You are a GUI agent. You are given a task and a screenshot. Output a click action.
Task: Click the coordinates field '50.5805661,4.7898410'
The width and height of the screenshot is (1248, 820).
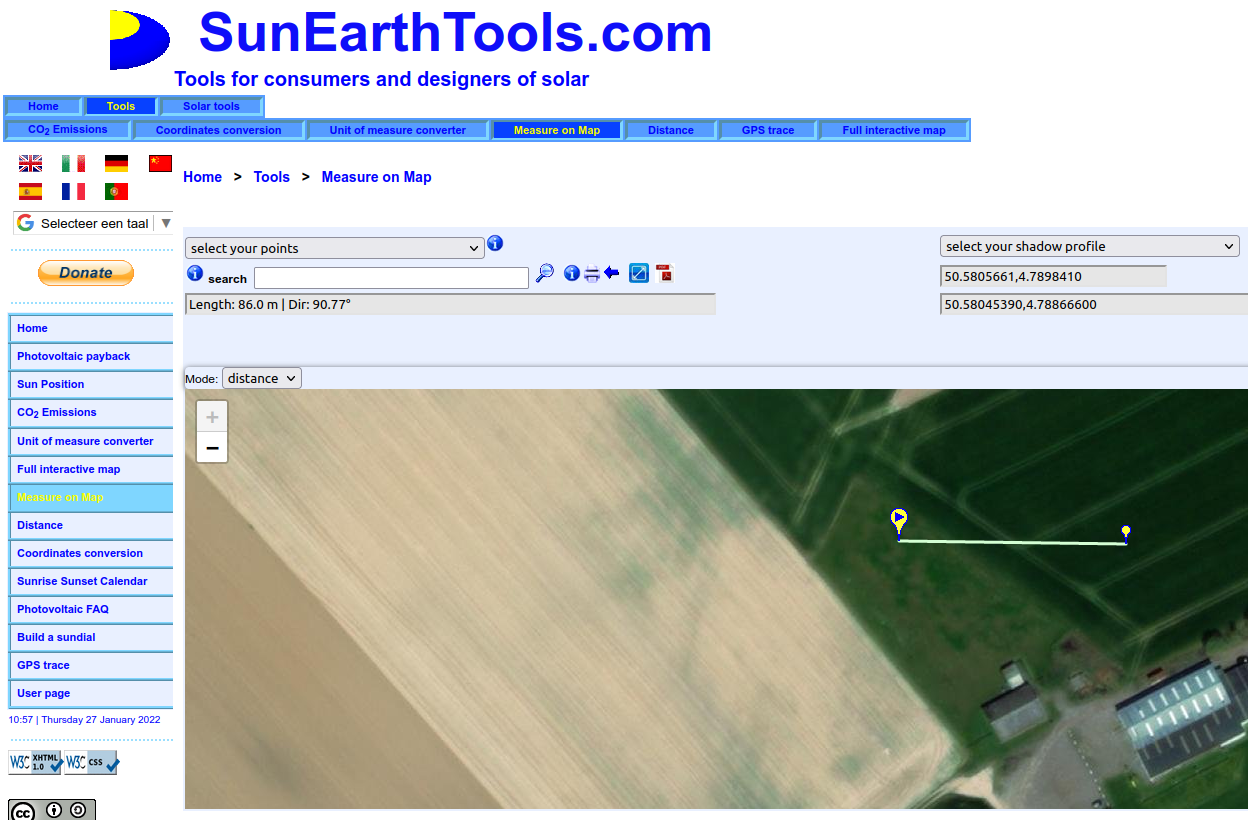point(1053,276)
